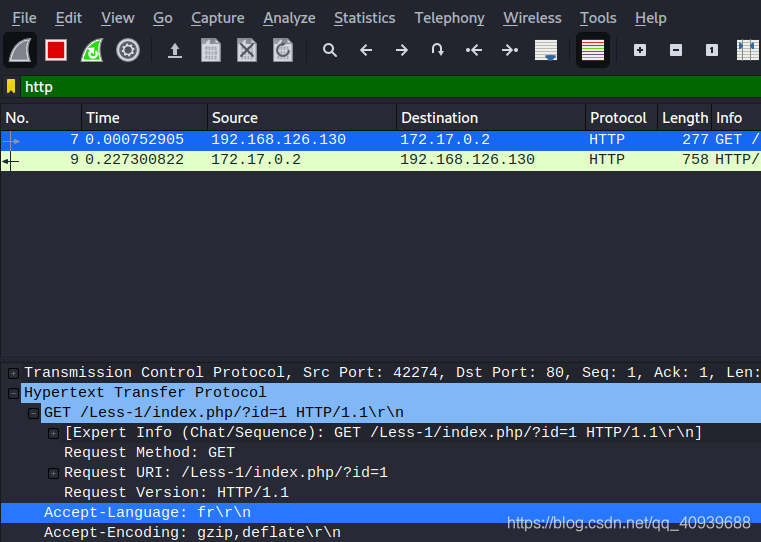Click the column layout icon at toolbar end
The height and width of the screenshot is (542, 761).
click(x=748, y=50)
